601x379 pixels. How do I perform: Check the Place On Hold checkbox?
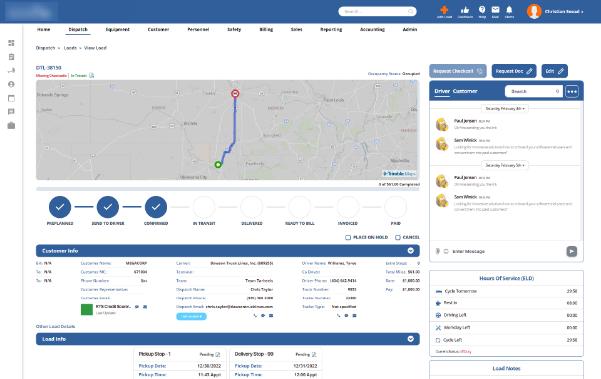pos(348,237)
